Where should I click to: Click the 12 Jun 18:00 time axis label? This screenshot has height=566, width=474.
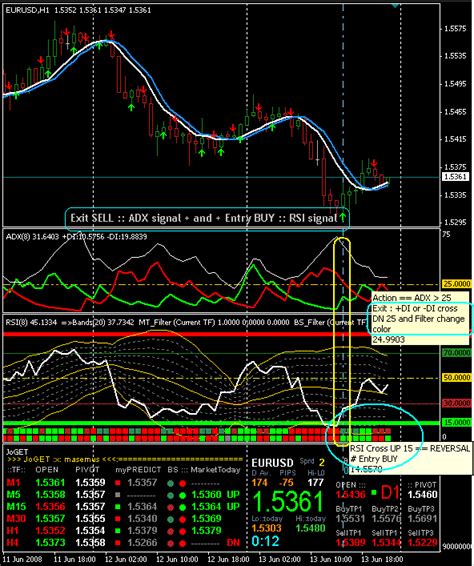(228, 559)
